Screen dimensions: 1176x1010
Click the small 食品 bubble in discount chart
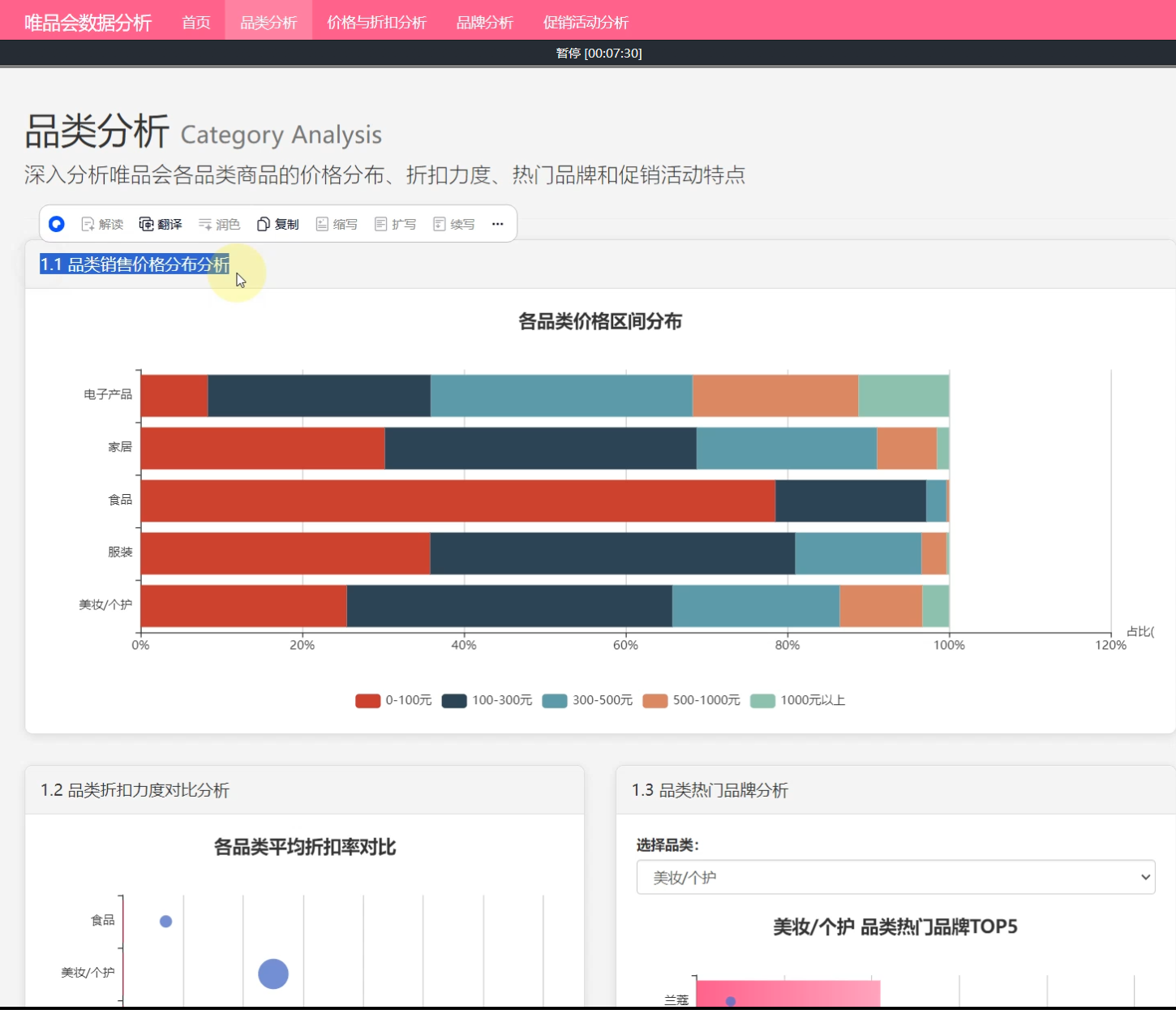click(165, 921)
